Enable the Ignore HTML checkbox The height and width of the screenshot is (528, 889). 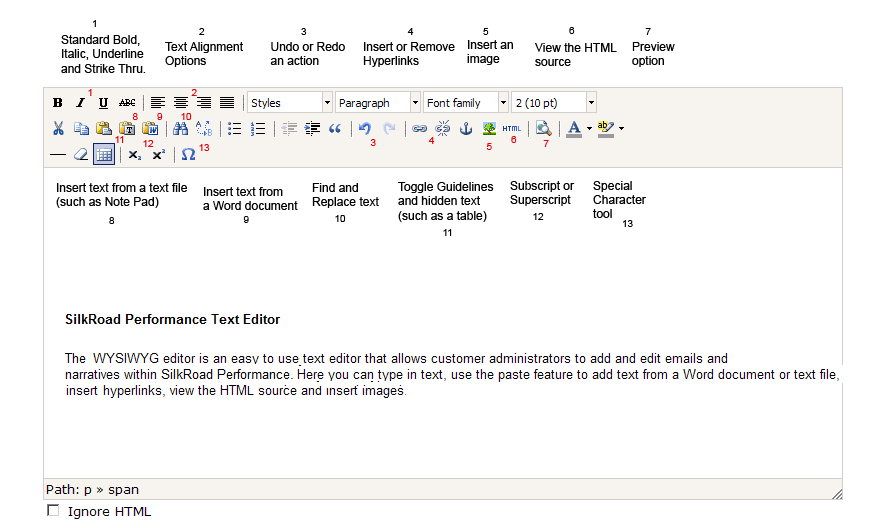coord(53,510)
